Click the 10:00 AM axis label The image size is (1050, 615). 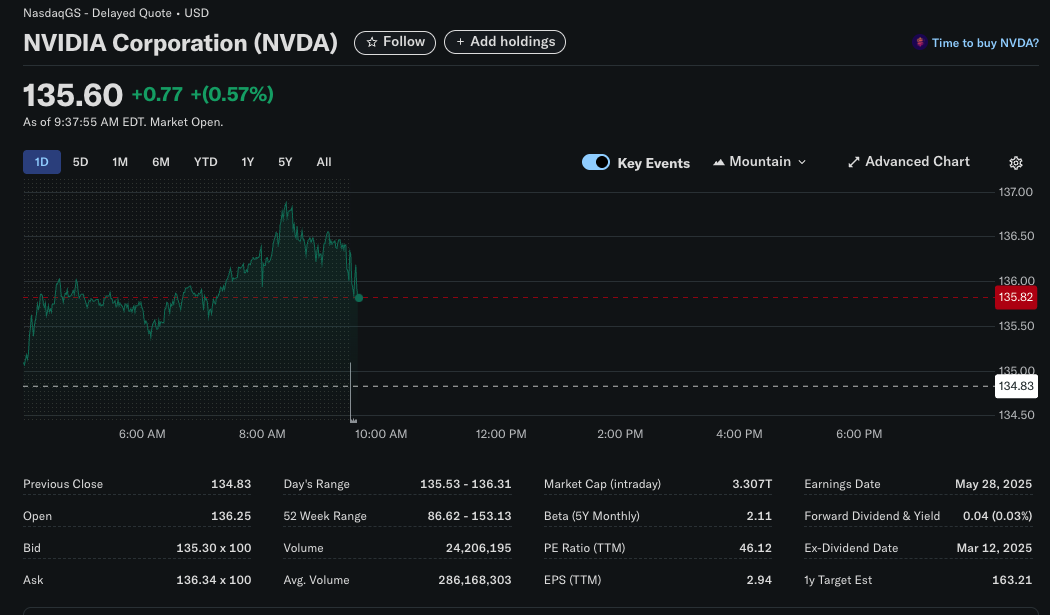tap(381, 434)
